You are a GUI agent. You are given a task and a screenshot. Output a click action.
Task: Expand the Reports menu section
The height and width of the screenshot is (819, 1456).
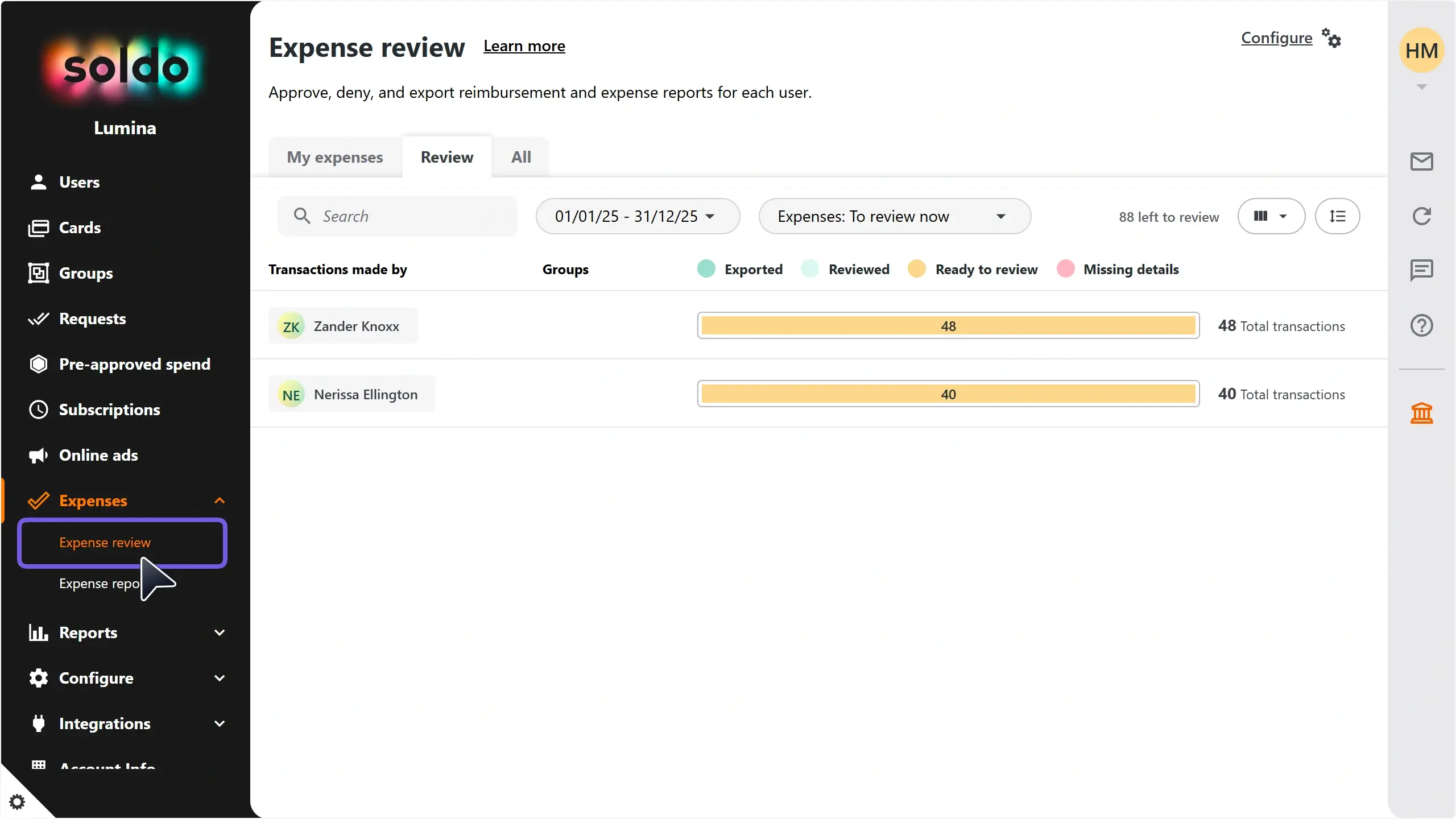pos(126,632)
